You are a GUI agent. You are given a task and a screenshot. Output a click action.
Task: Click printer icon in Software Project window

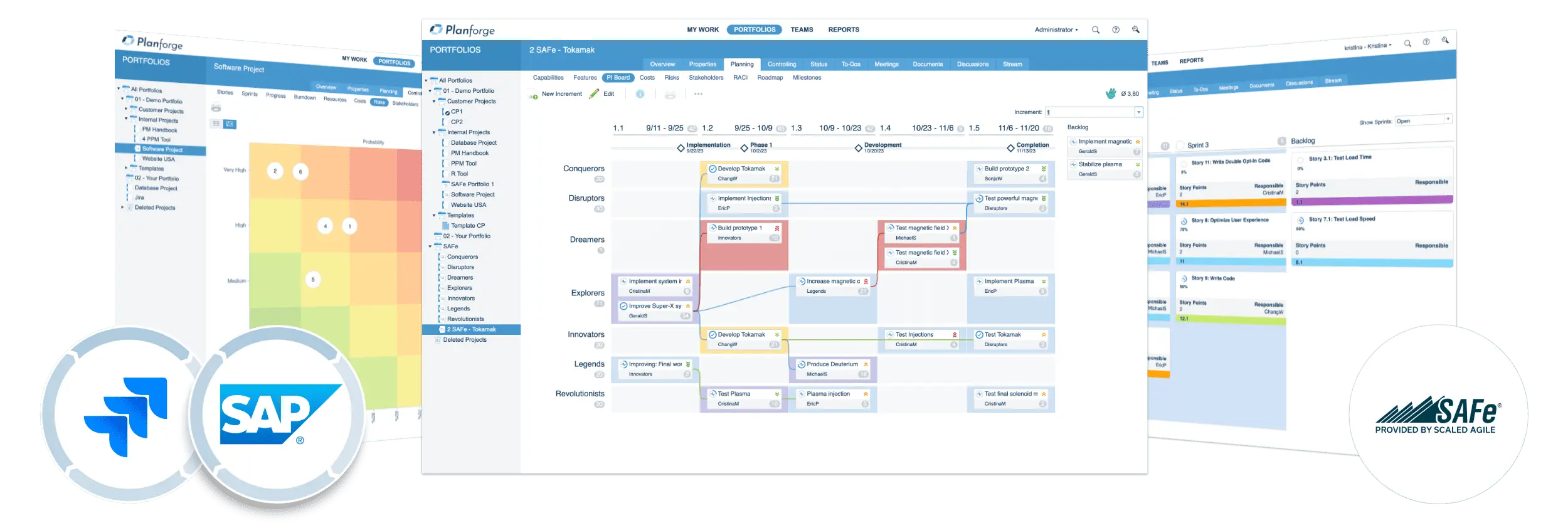click(x=216, y=108)
